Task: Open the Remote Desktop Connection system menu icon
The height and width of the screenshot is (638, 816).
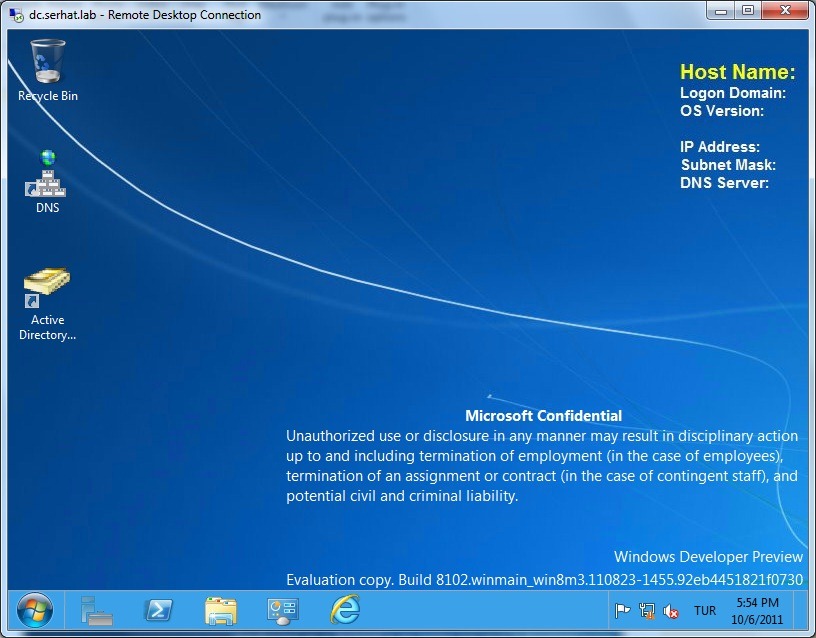Action: tap(16, 14)
